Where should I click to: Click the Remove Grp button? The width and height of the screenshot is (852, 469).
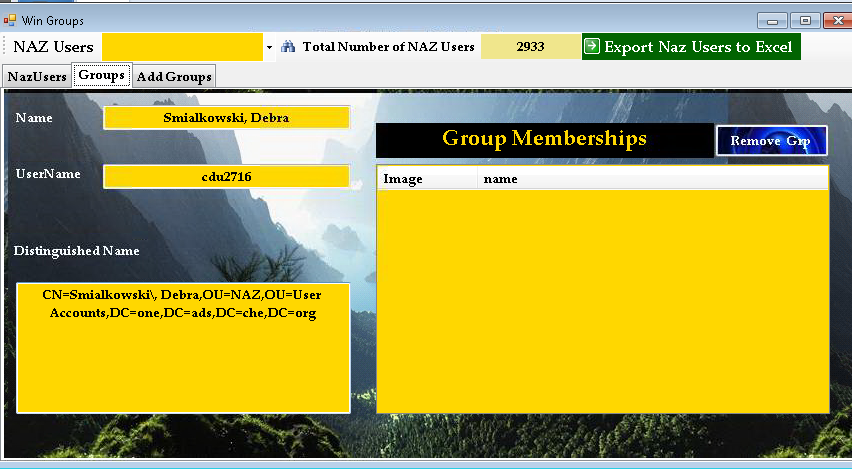coord(772,141)
